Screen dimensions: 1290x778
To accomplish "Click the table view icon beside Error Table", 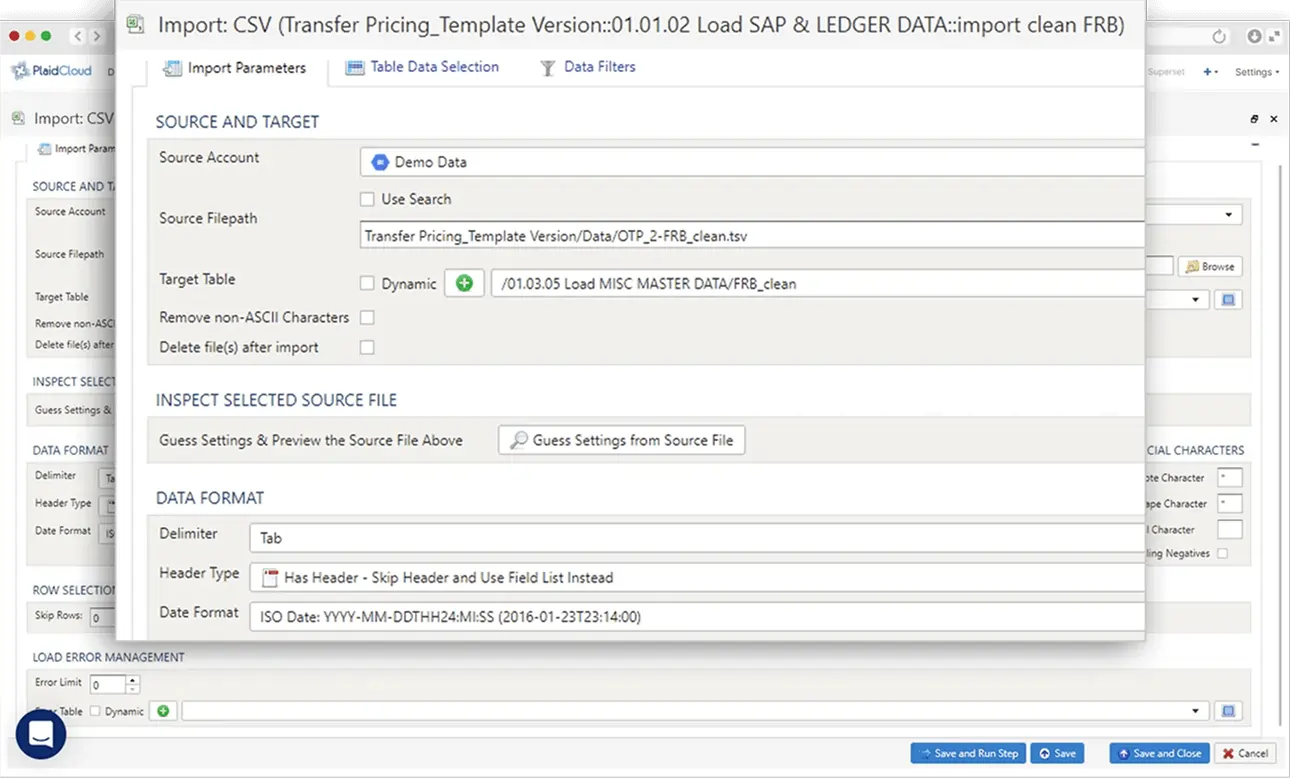I will click(x=1229, y=711).
